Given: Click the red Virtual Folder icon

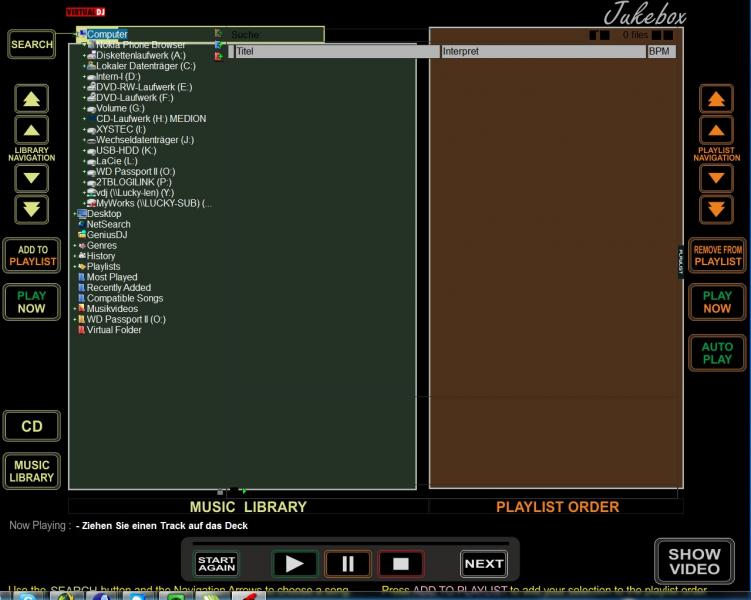Looking at the screenshot, I should point(81,330).
